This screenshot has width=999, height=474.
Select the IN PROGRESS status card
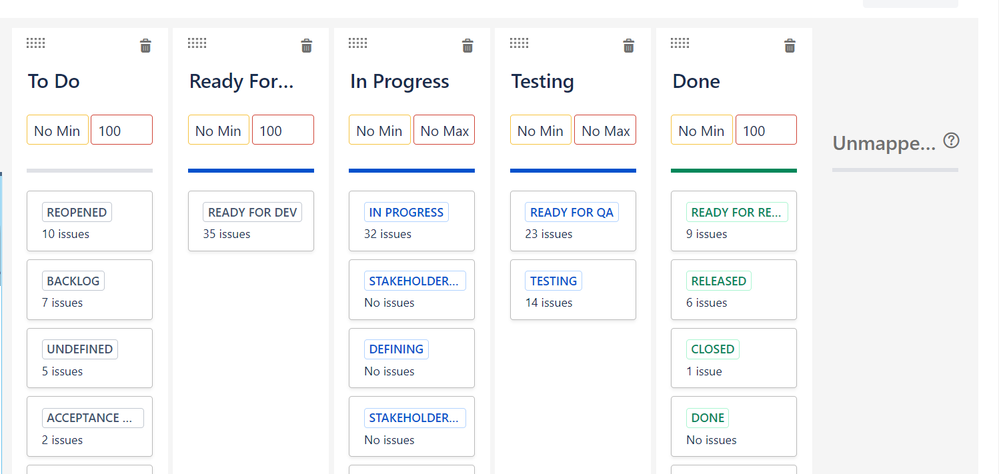click(412, 221)
